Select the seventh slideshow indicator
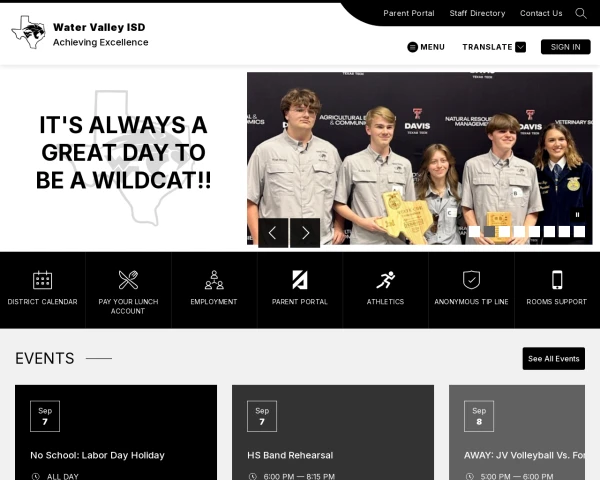This screenshot has width=600, height=480. 564,232
